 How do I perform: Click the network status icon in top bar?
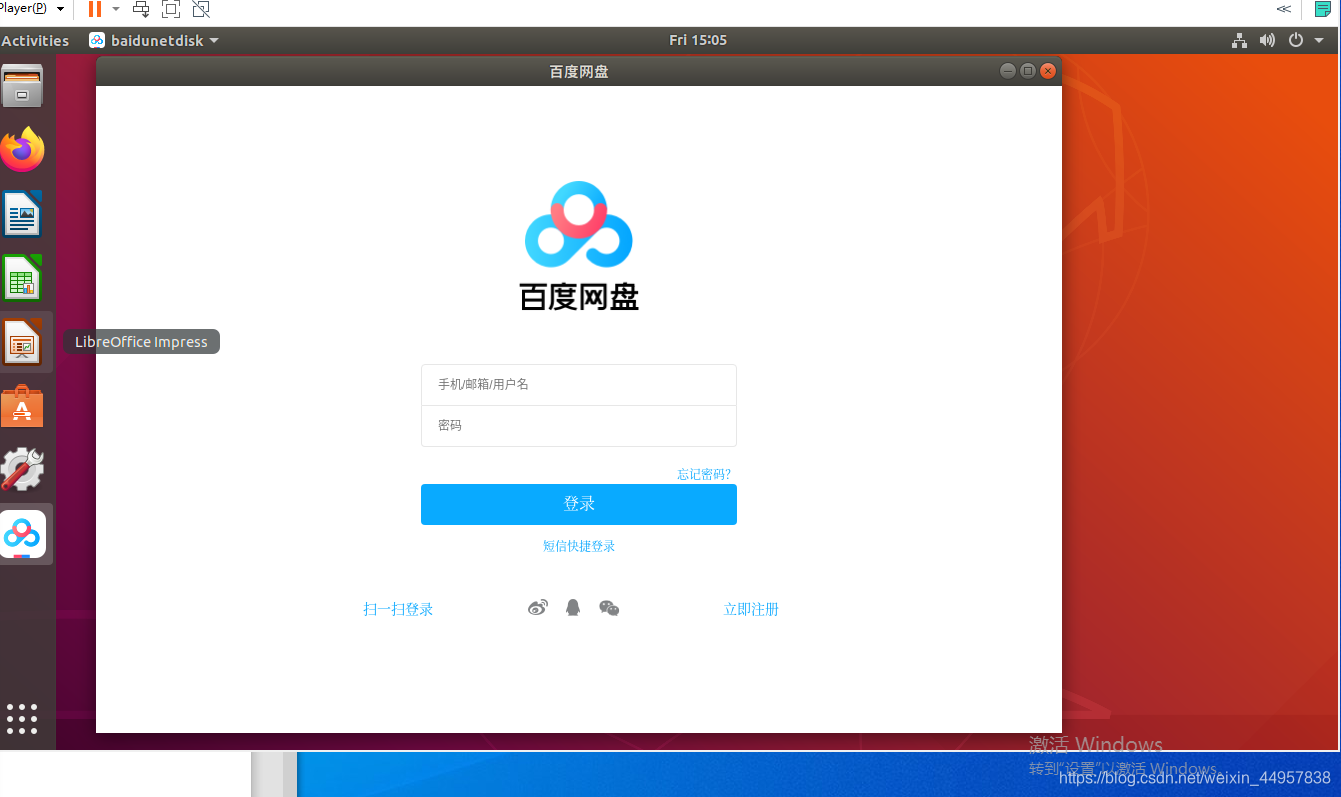point(1240,40)
